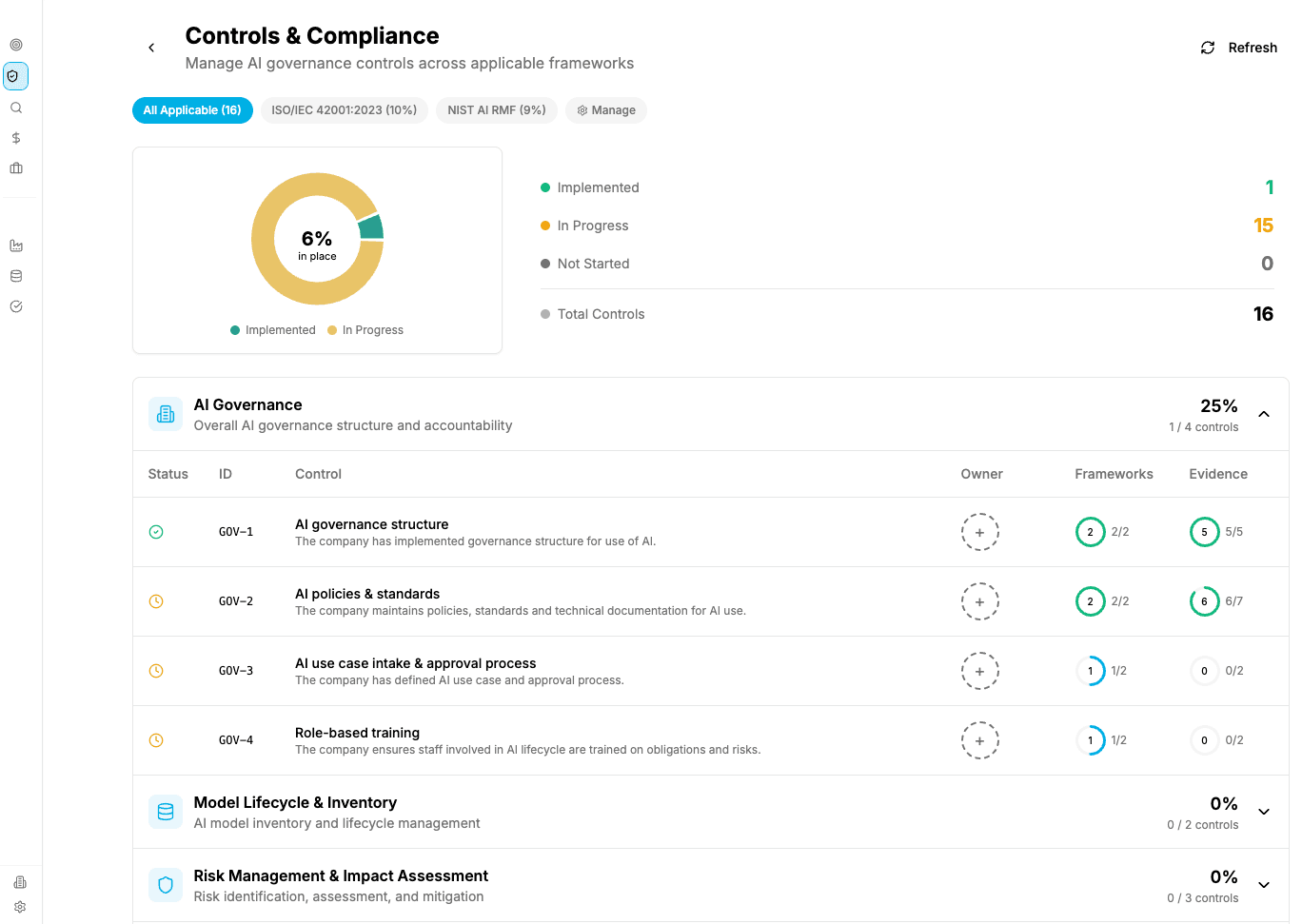The image size is (1302, 924).
Task: Click the GOV-3 in-progress status icon
Action: (156, 671)
